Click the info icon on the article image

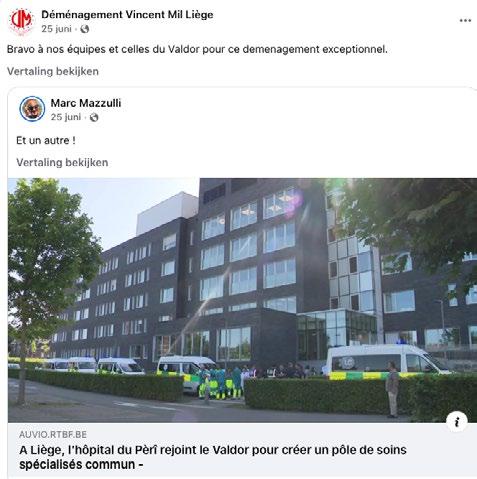click(x=457, y=422)
